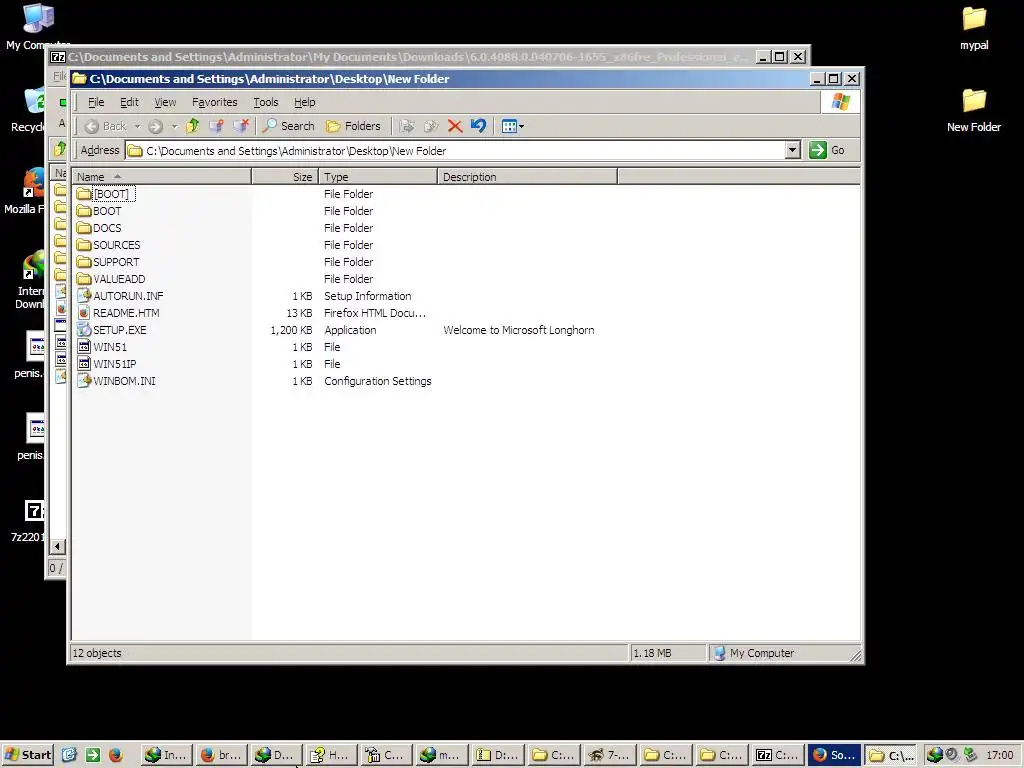Screen dimensions: 1024x768
Task: Click the Up one level folder icon
Action: click(x=192, y=126)
